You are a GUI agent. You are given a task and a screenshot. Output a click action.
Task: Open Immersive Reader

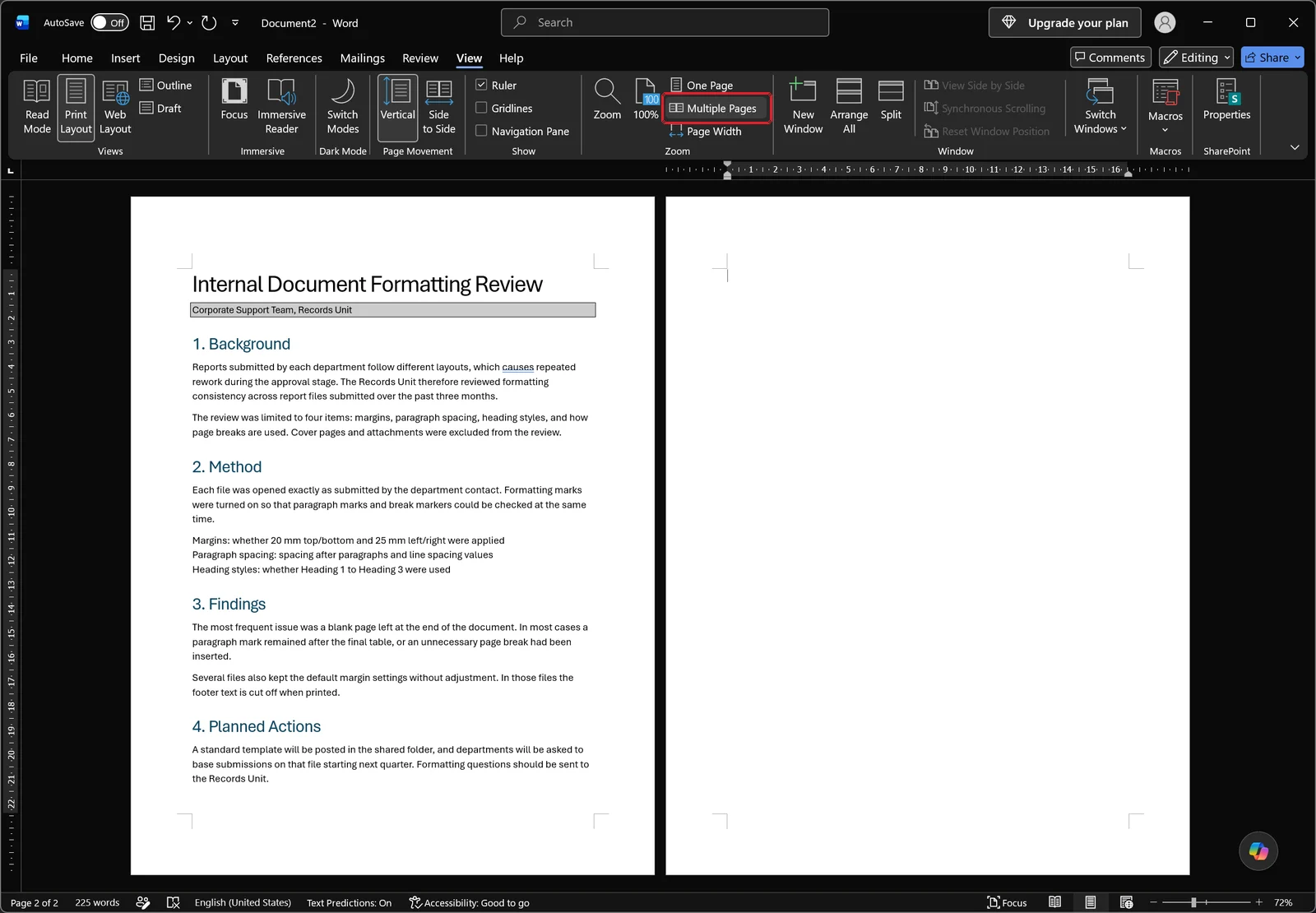[281, 107]
